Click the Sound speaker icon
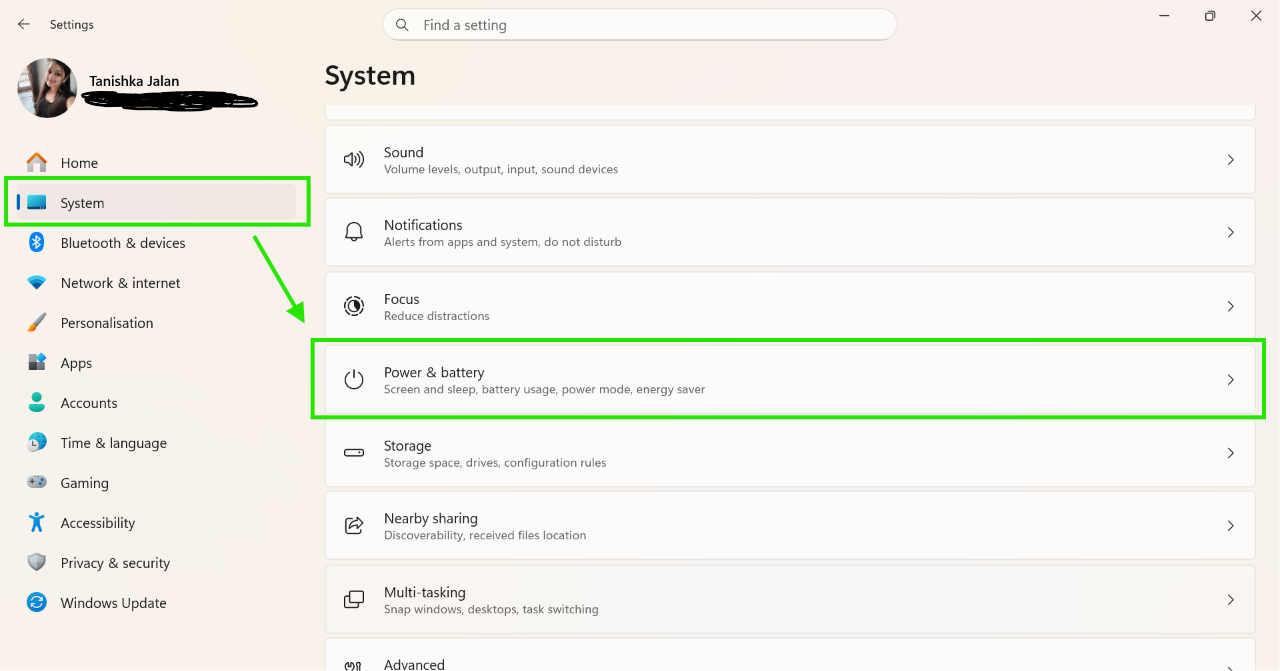The width and height of the screenshot is (1280, 671). pos(354,160)
